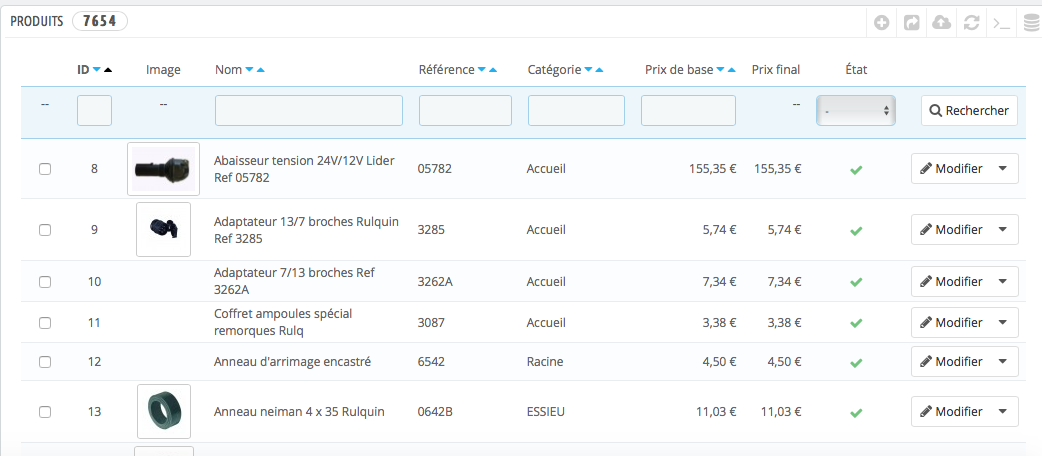Tick the checkbox for product ID 12
Image resolution: width=1042 pixels, height=456 pixels.
[45, 362]
